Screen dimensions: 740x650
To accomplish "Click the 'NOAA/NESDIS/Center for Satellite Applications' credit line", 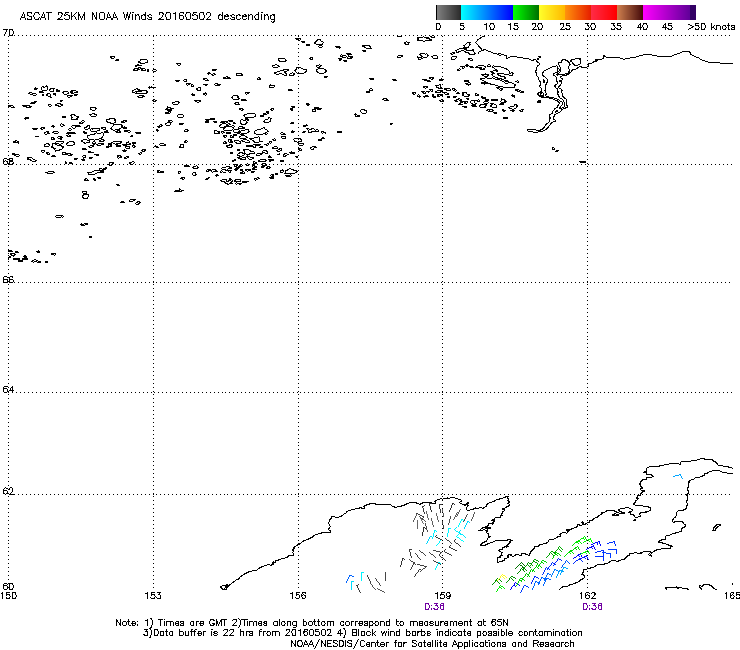I will pyautogui.click(x=432, y=644).
